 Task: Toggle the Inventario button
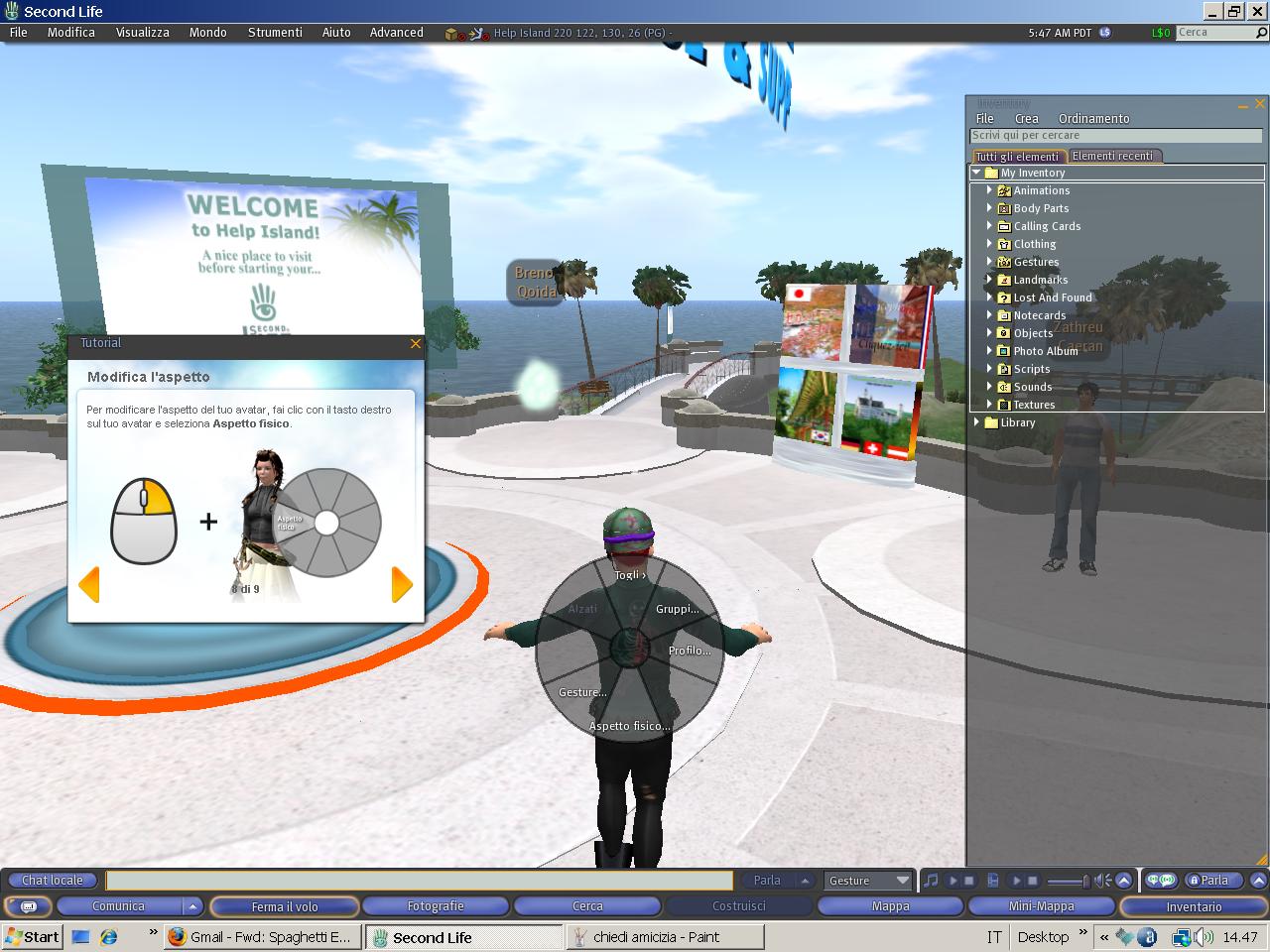click(1194, 906)
